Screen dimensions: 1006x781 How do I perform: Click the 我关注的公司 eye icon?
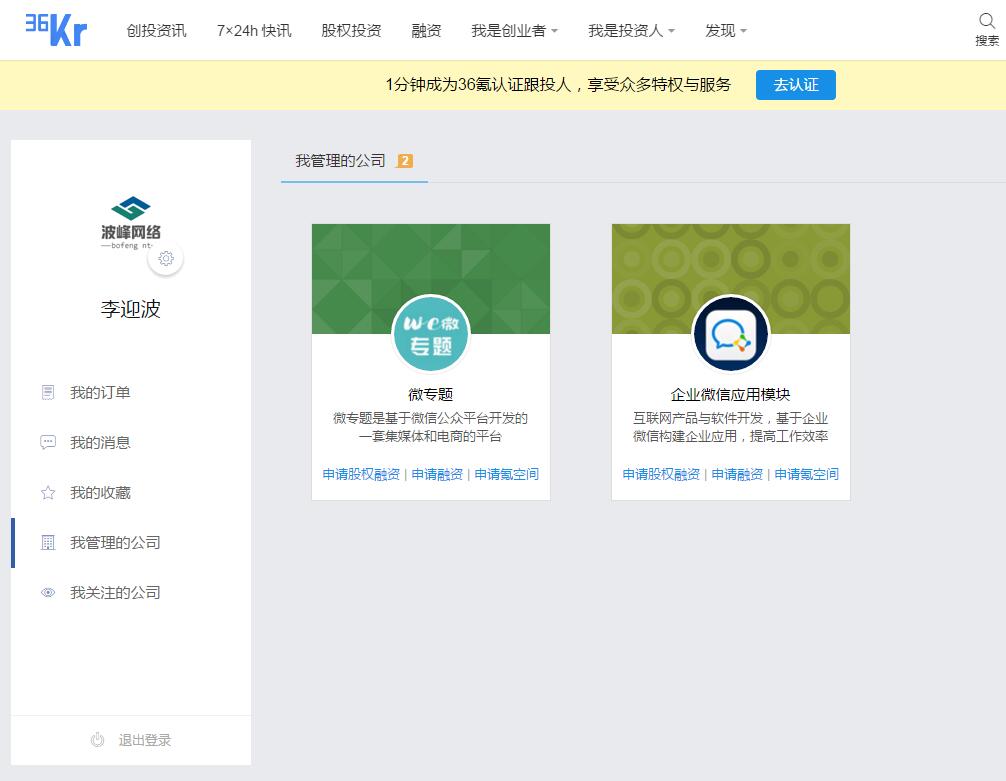(48, 593)
